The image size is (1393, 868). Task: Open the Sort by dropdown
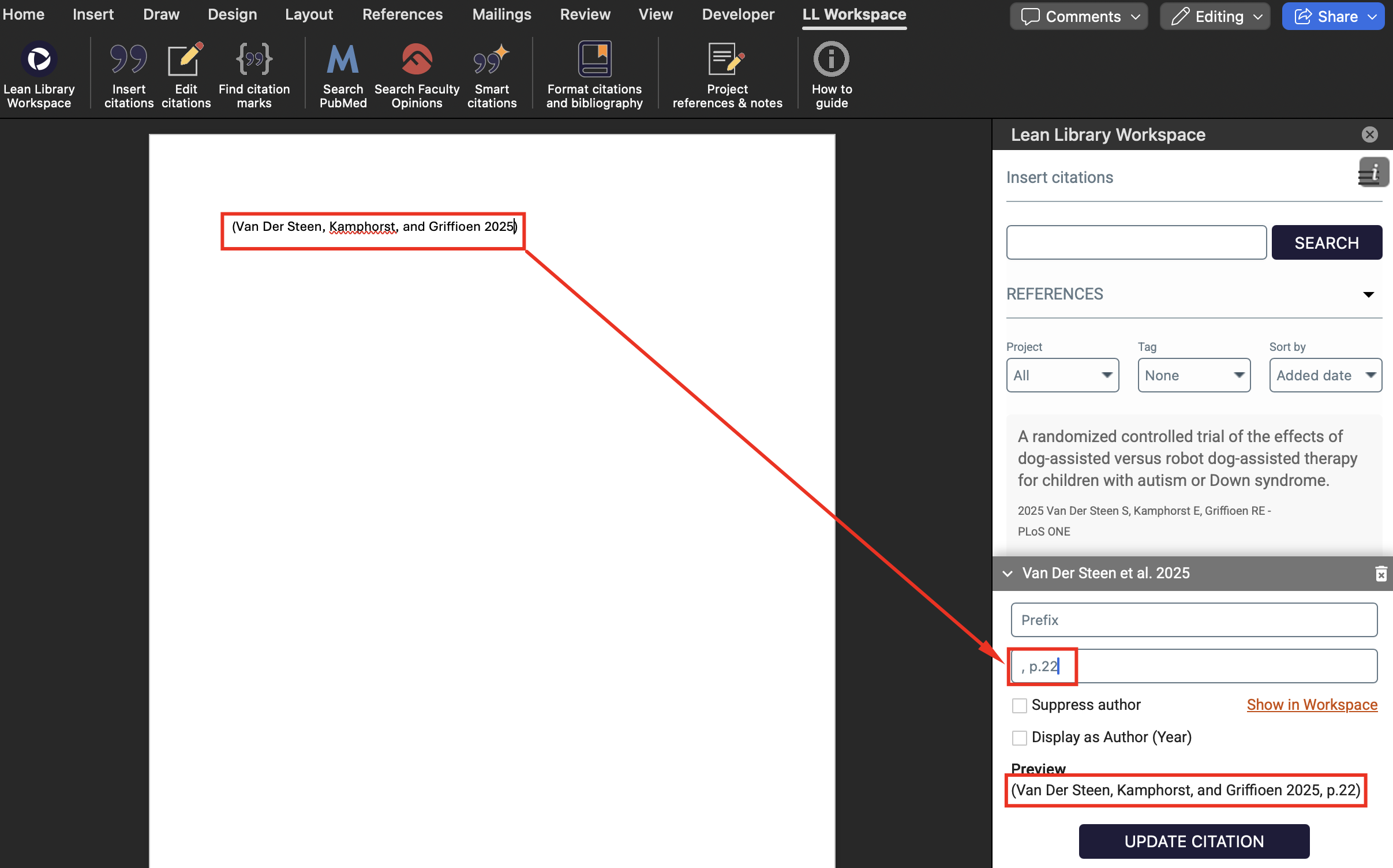pyautogui.click(x=1325, y=375)
